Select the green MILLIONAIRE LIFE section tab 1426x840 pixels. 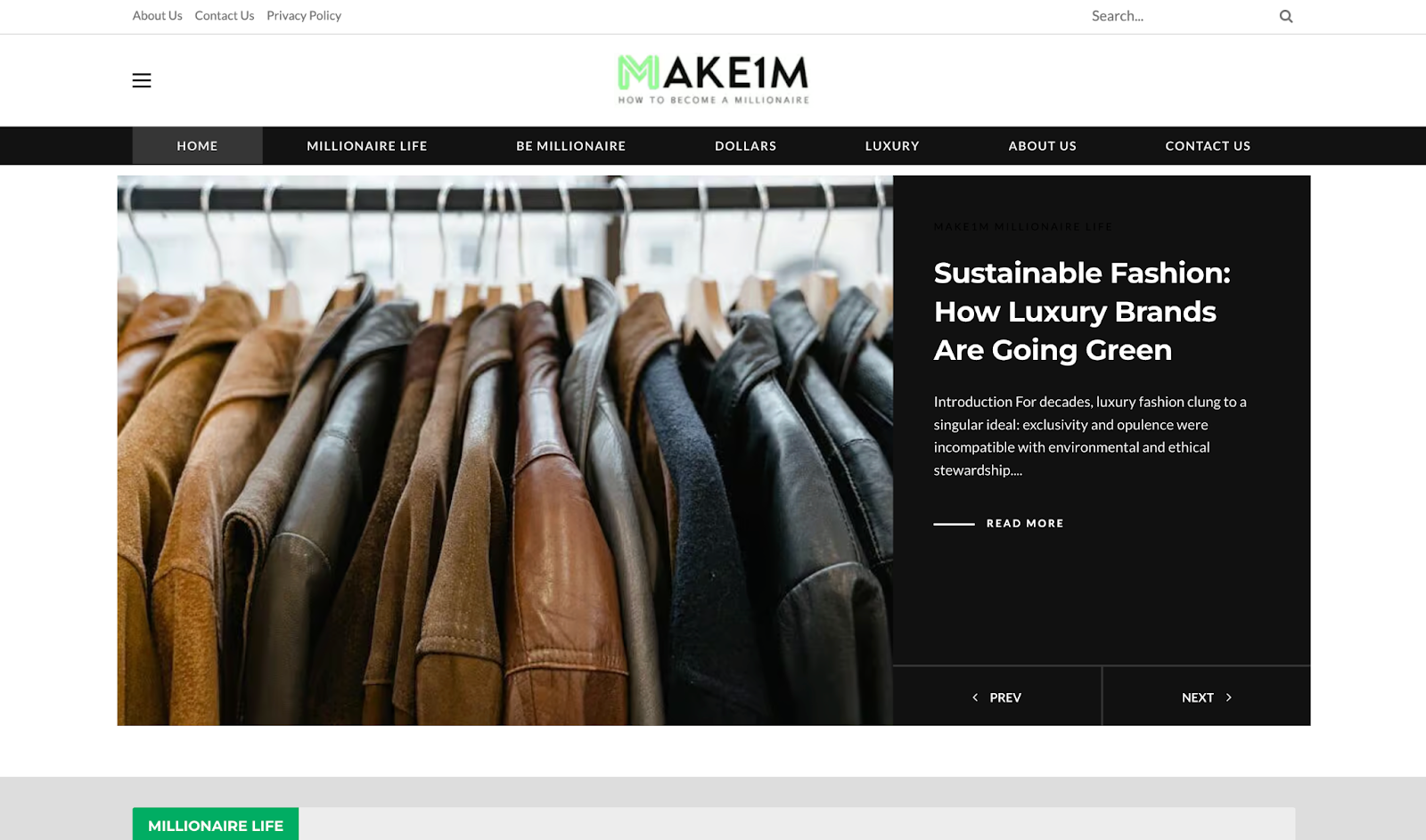(216, 825)
